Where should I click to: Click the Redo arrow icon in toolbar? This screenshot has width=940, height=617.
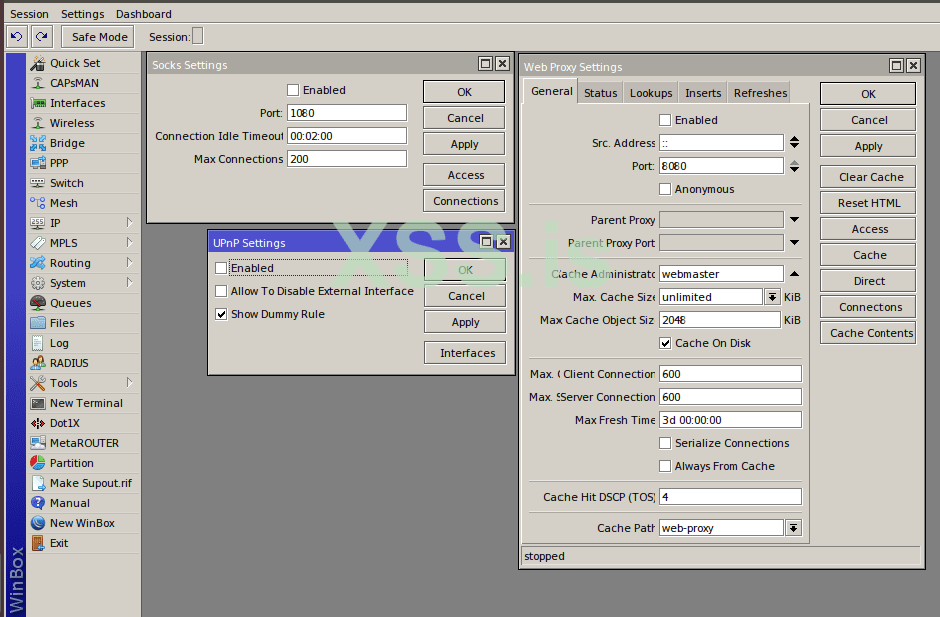tap(41, 37)
